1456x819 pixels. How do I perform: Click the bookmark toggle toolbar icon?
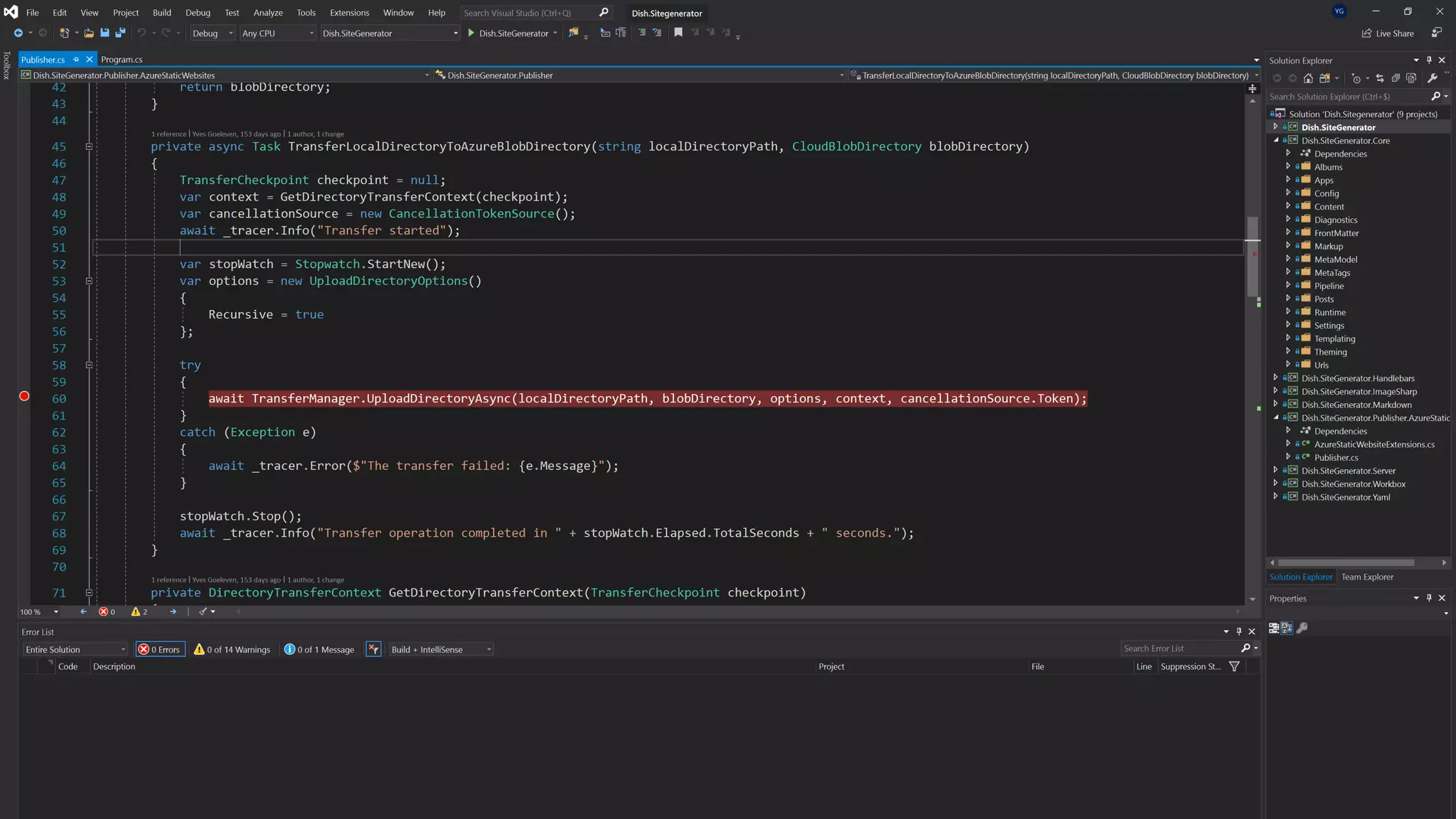[678, 33]
